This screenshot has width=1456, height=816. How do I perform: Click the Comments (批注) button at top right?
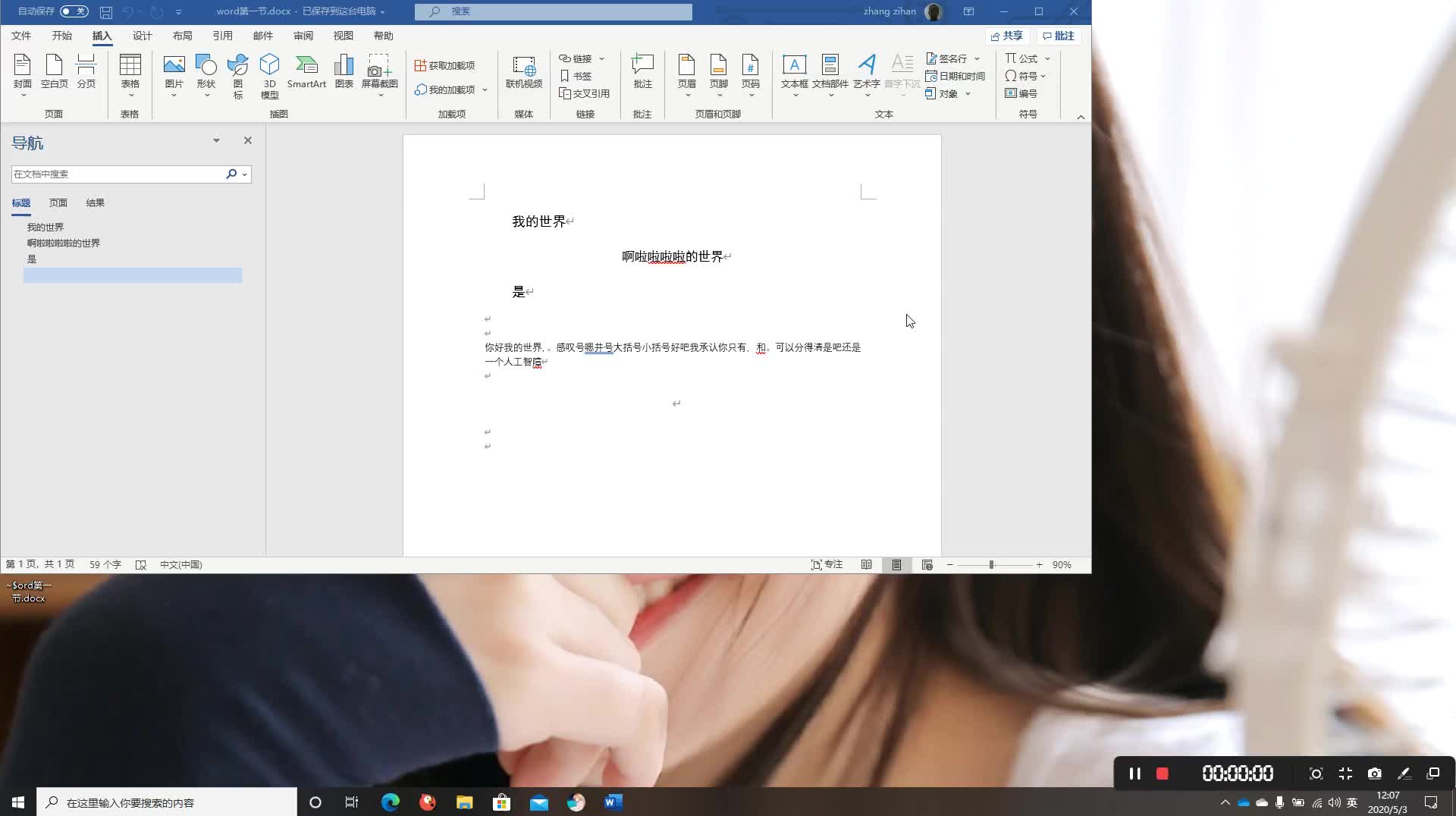click(x=1059, y=36)
